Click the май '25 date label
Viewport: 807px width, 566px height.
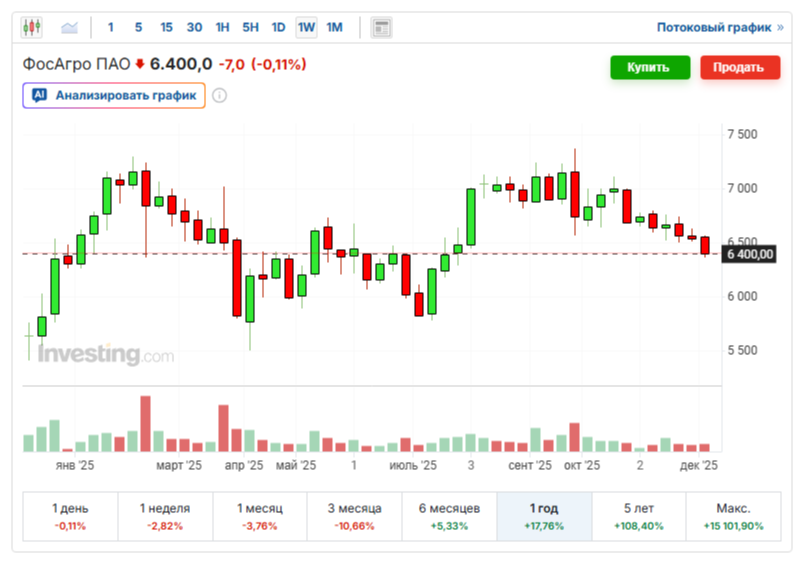tap(296, 465)
